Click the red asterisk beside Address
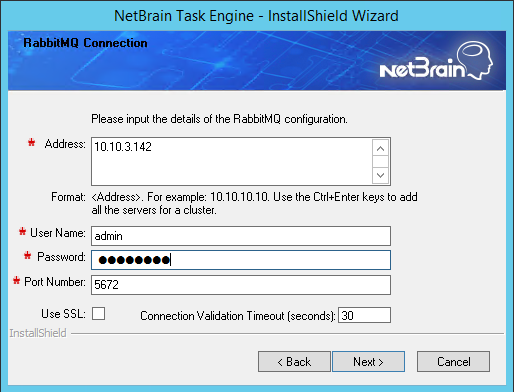The height and width of the screenshot is (392, 515). pos(31,143)
